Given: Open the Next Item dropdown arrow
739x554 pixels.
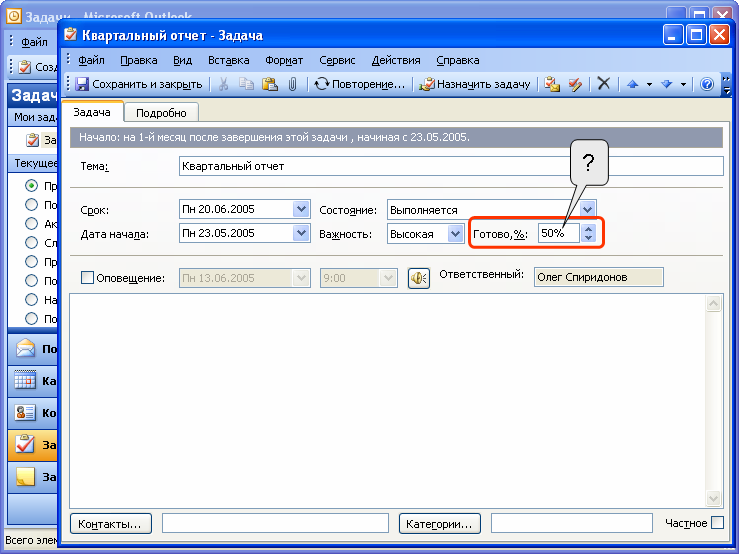Looking at the screenshot, I should (683, 84).
